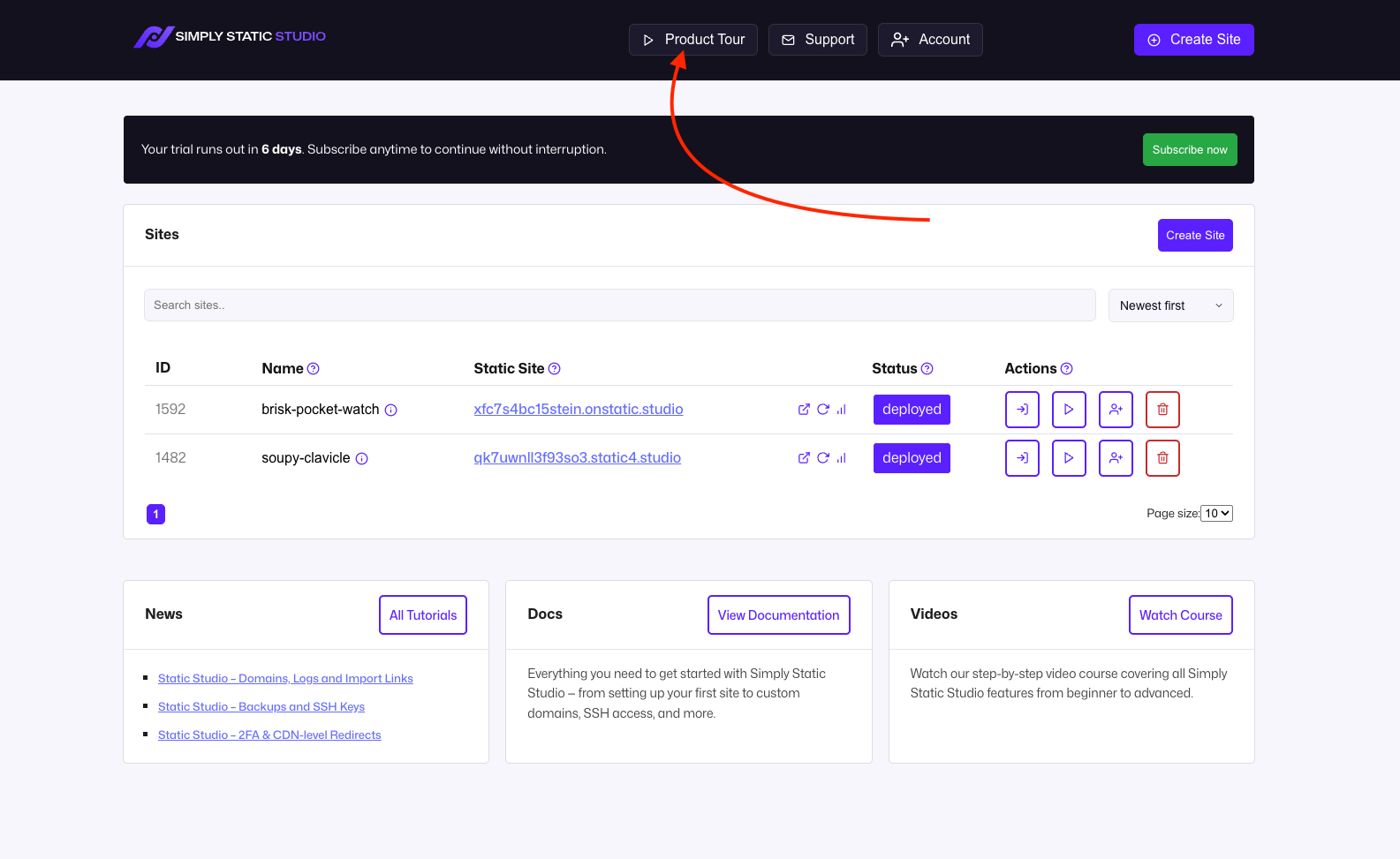Open the Account menu item

click(930, 40)
